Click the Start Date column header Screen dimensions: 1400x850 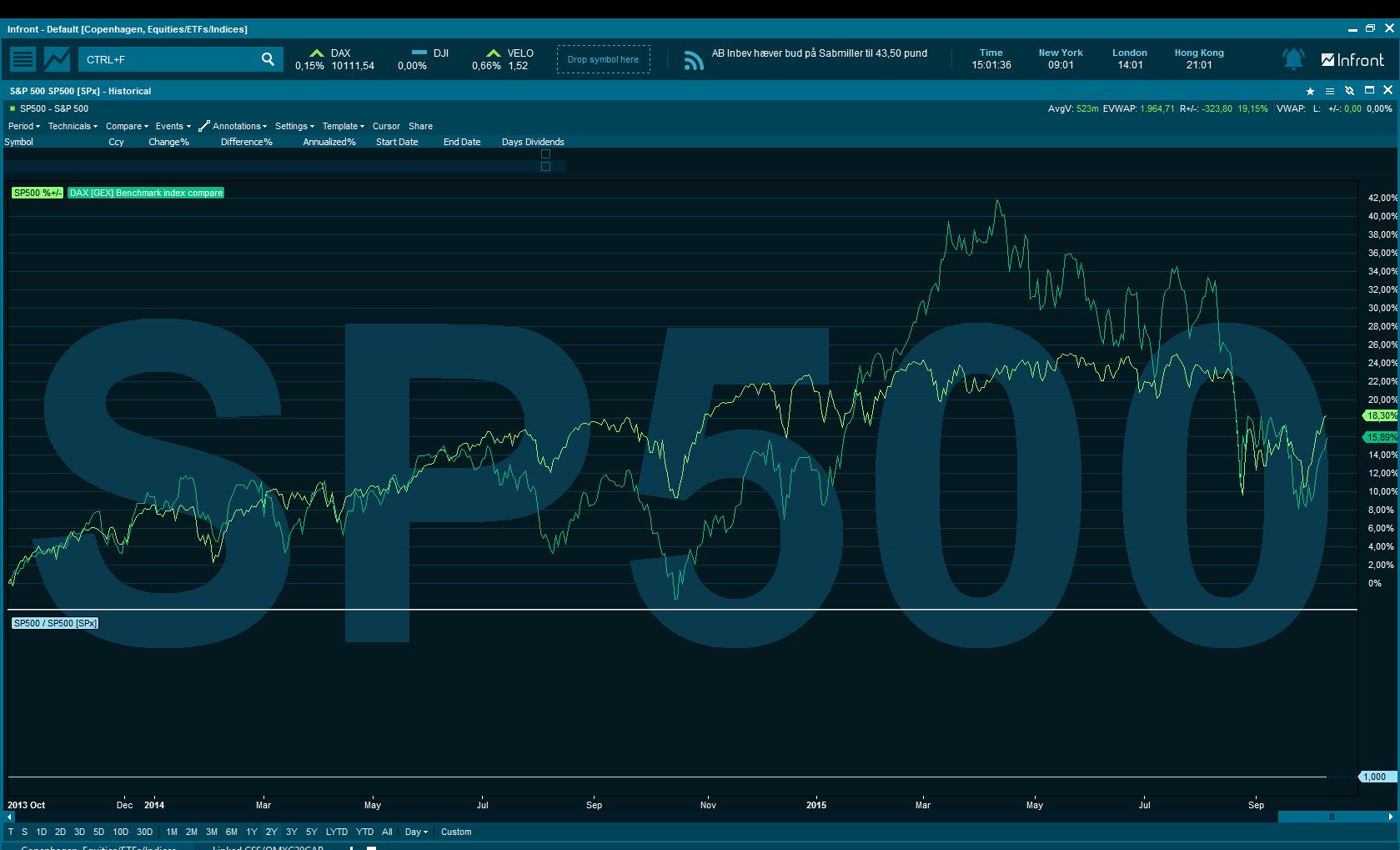(397, 142)
